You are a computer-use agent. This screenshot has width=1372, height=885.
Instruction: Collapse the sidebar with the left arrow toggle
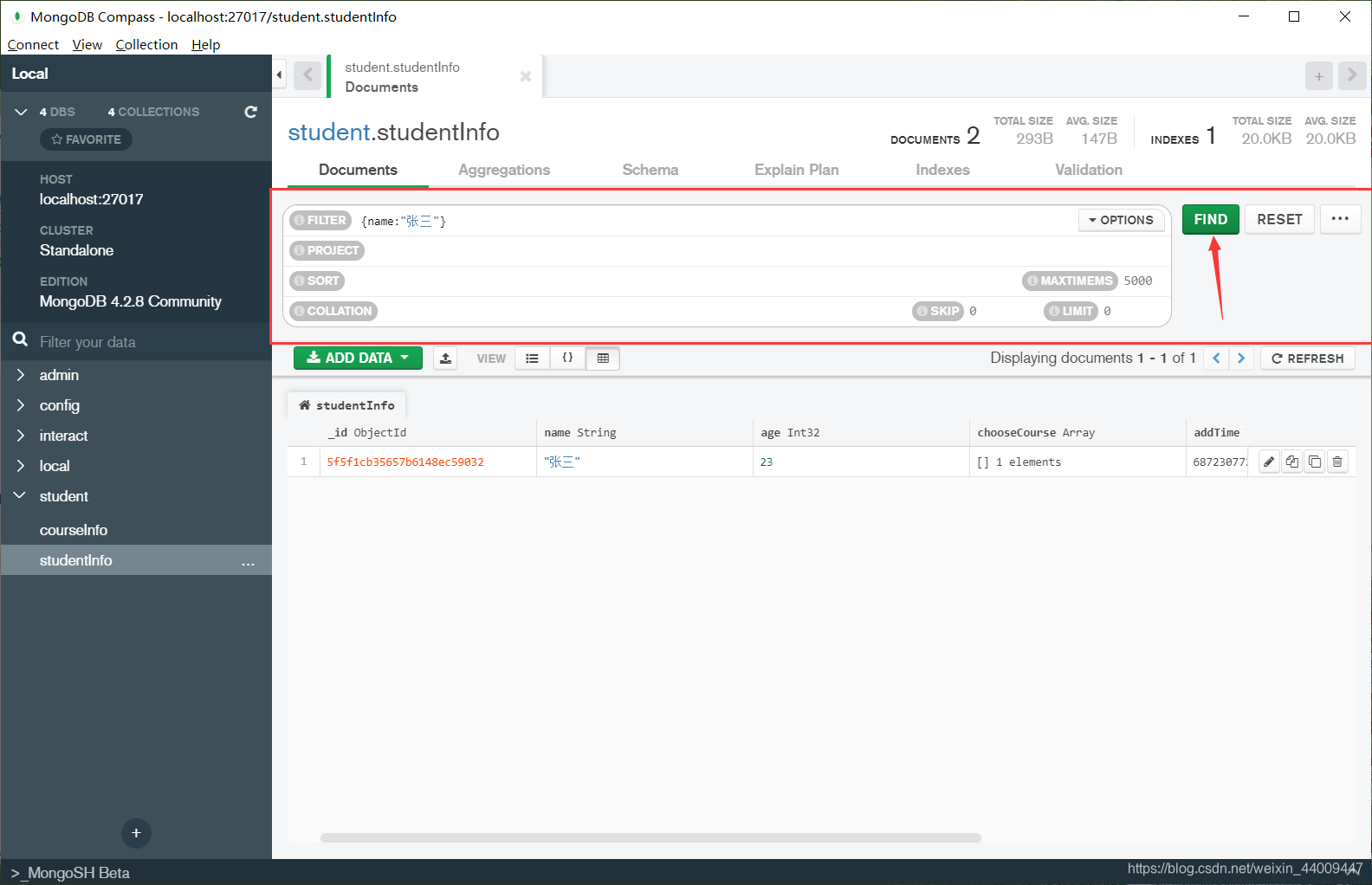click(279, 75)
